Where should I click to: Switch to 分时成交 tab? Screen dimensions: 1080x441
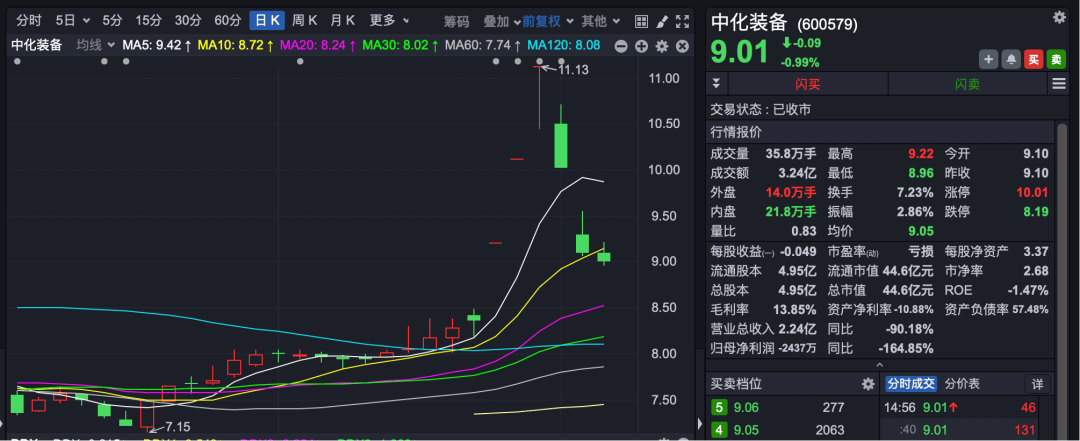(911, 384)
